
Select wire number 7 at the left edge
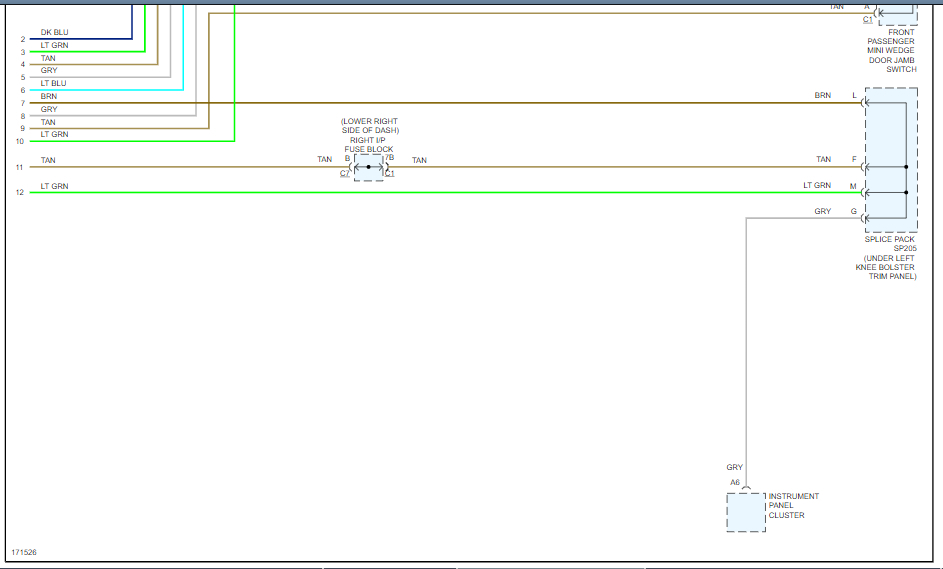coord(23,103)
